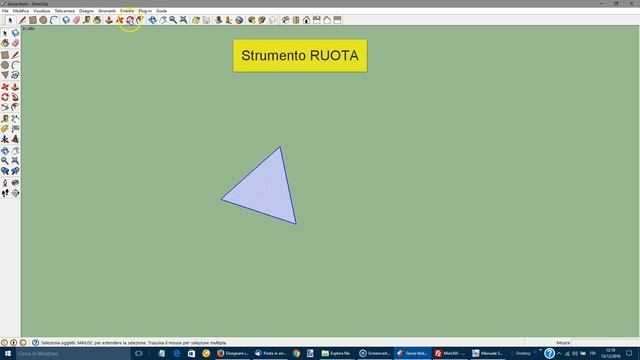Open Get Models from 3D Warehouse
The image size is (640, 360).
point(251,20)
